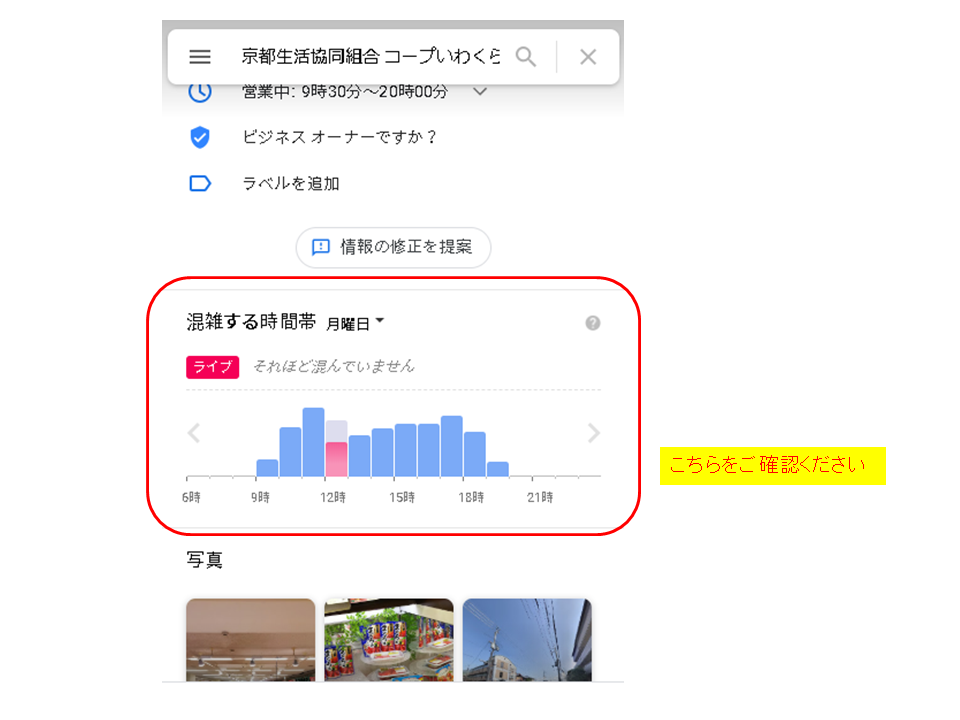Click the 21時 axis label

click(x=540, y=497)
